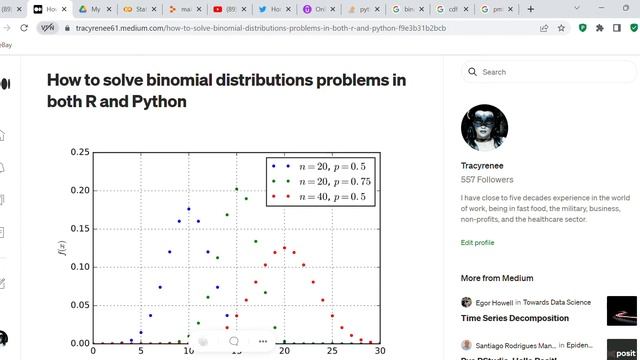Open a new tab with the plus button
Viewport: 640px width, 360px height.
tap(531, 9)
